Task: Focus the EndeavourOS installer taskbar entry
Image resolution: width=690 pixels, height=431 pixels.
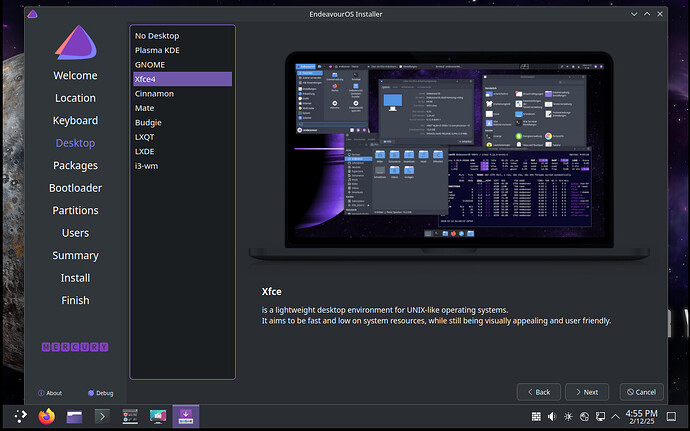Action: [186, 416]
